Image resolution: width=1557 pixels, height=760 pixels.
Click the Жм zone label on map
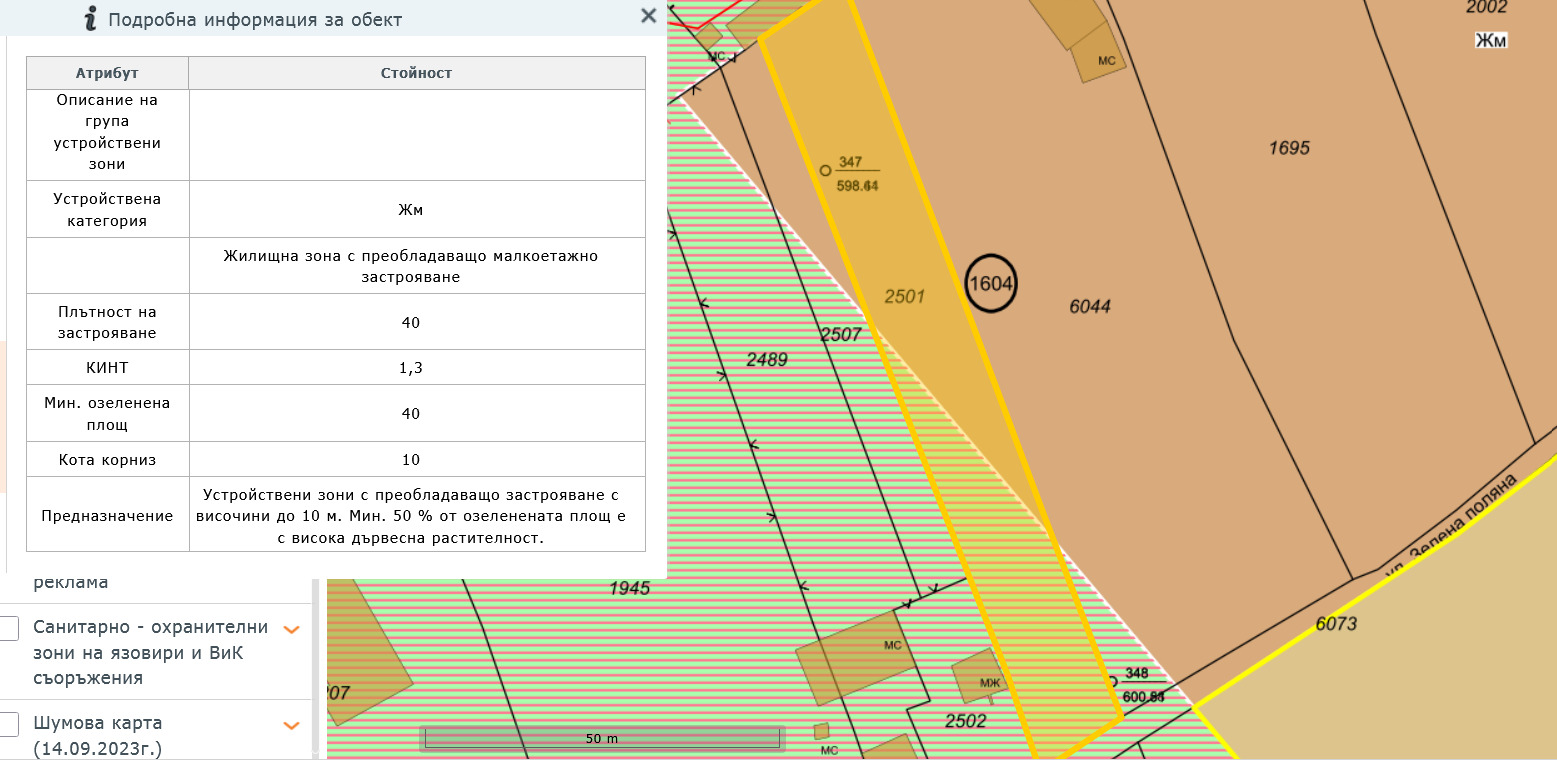point(1490,40)
